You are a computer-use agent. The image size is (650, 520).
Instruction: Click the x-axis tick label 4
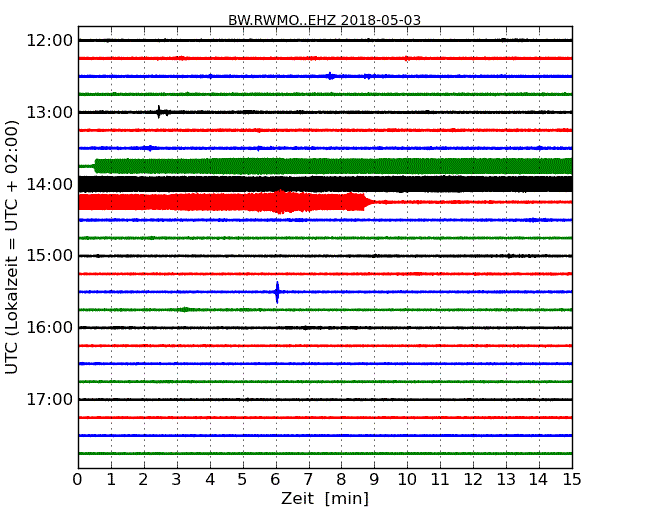(x=210, y=480)
